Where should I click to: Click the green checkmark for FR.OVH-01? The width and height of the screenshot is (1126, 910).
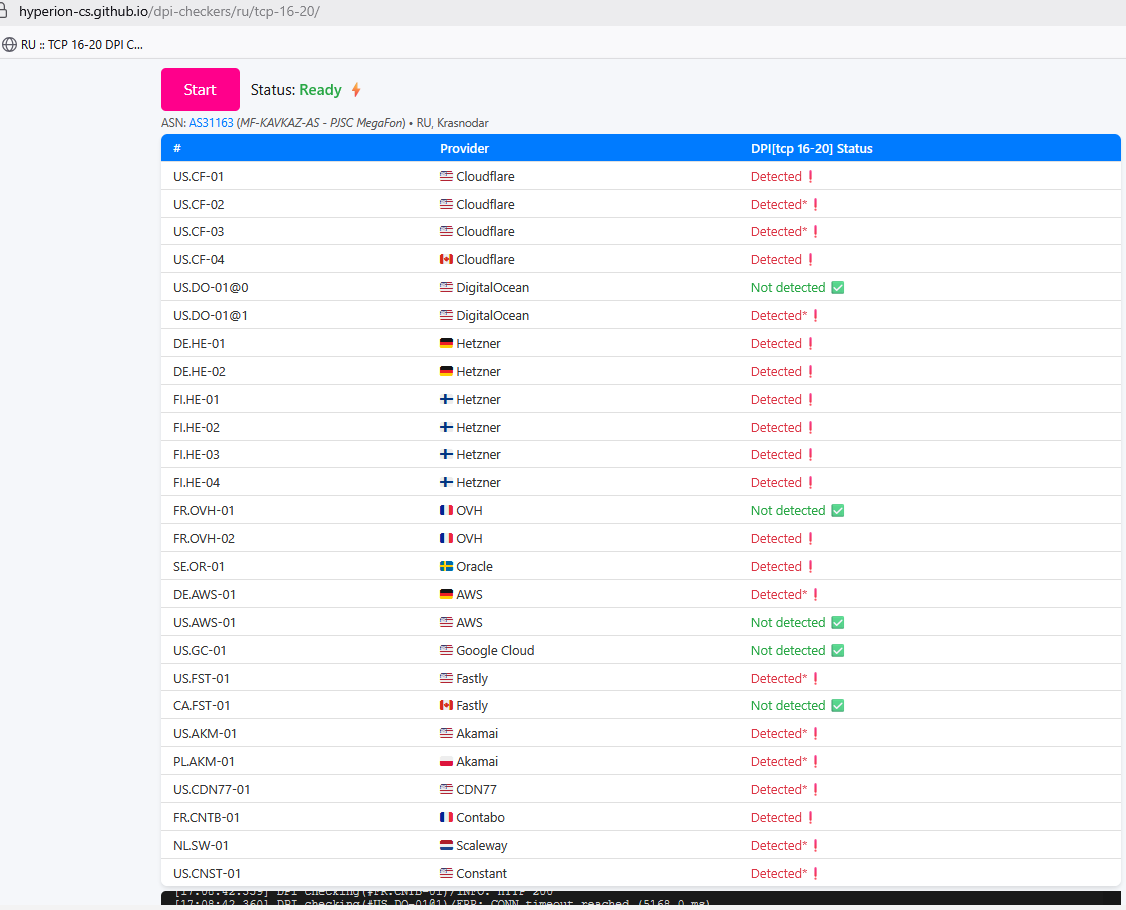click(837, 511)
